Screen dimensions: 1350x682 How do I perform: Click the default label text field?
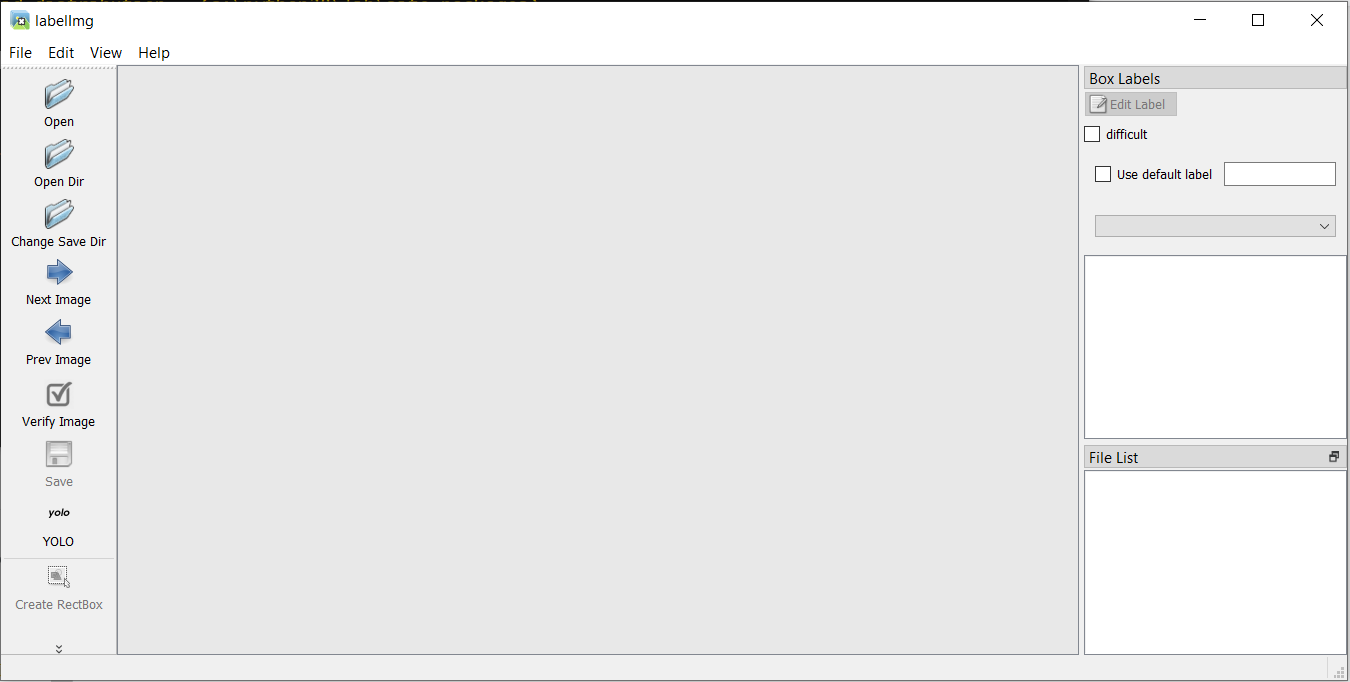click(x=1280, y=174)
